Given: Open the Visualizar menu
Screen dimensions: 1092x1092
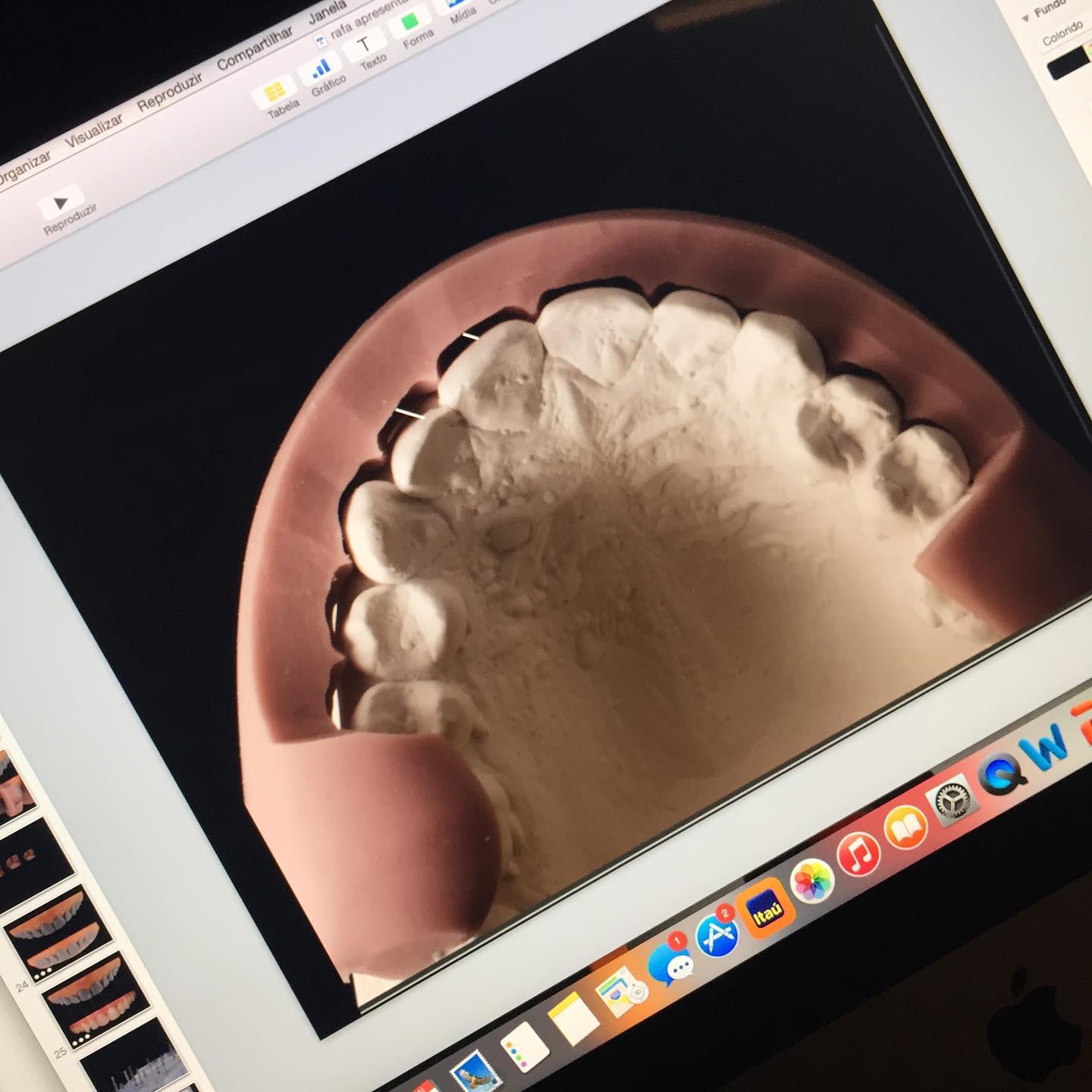Looking at the screenshot, I should point(93,132).
